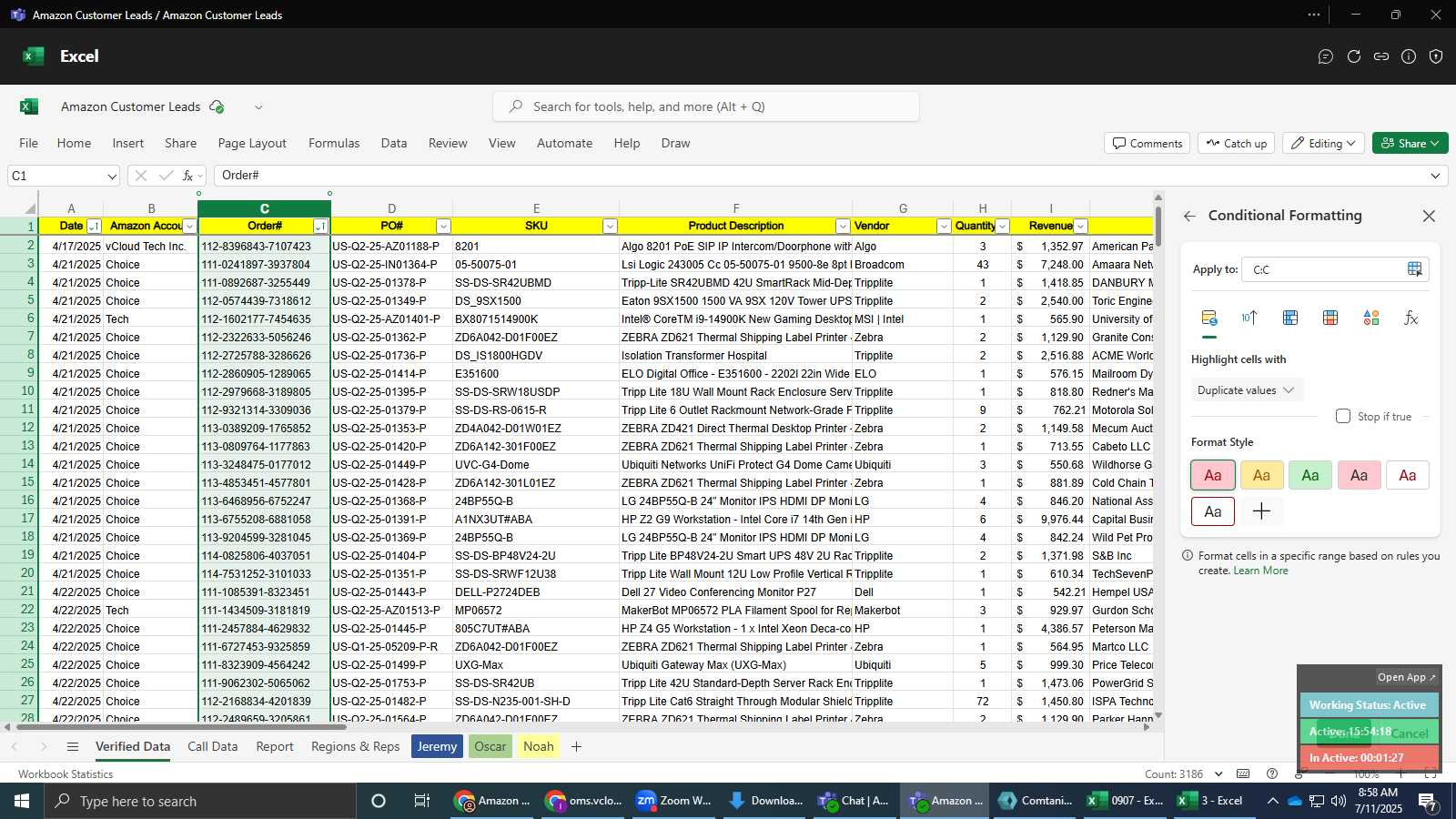Go back in Conditional Formatting pane

pos(1189,216)
